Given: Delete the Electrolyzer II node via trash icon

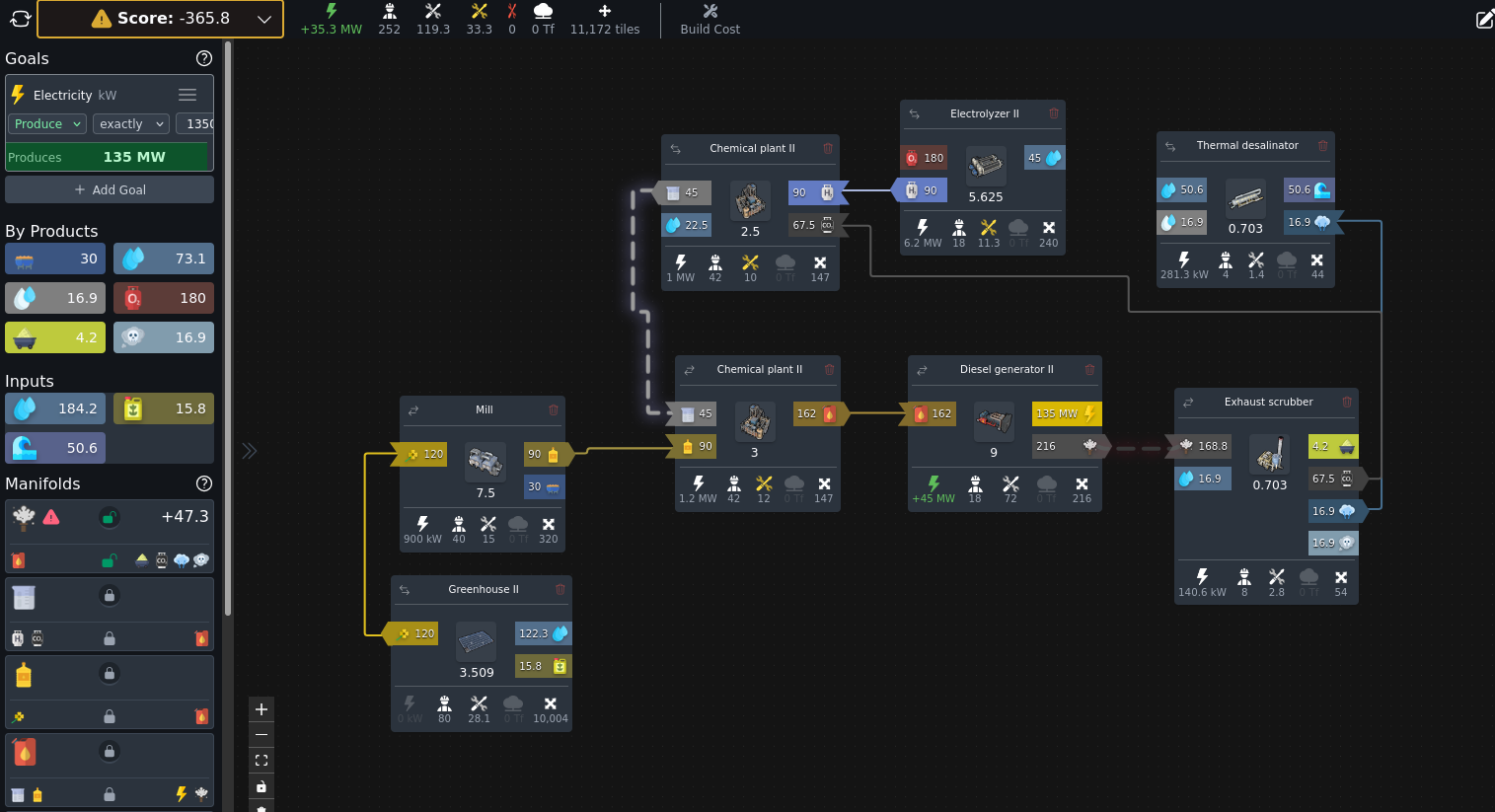Looking at the screenshot, I should (1054, 113).
